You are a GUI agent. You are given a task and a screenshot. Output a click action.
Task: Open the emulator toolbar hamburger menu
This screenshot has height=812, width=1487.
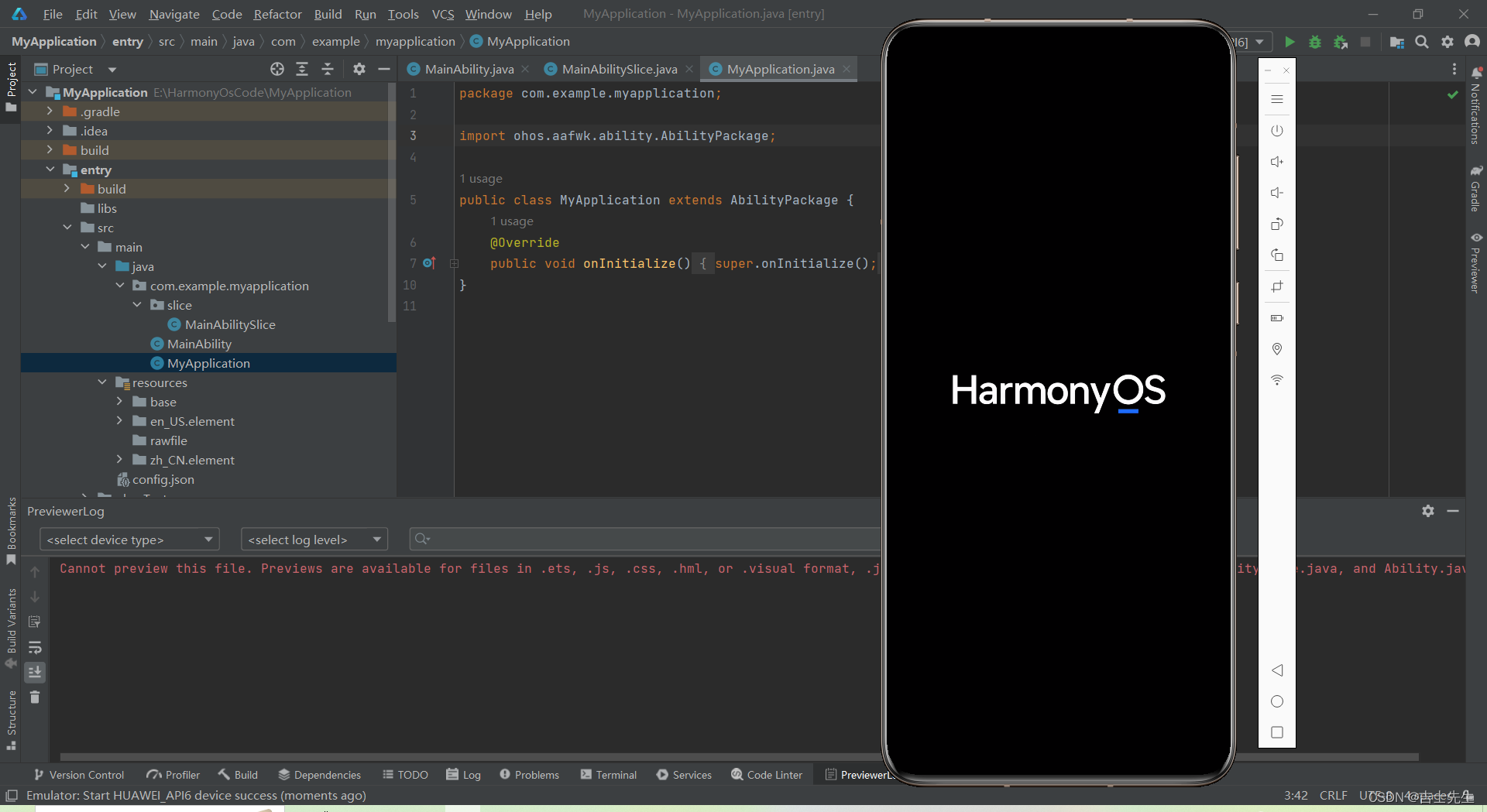coord(1277,99)
